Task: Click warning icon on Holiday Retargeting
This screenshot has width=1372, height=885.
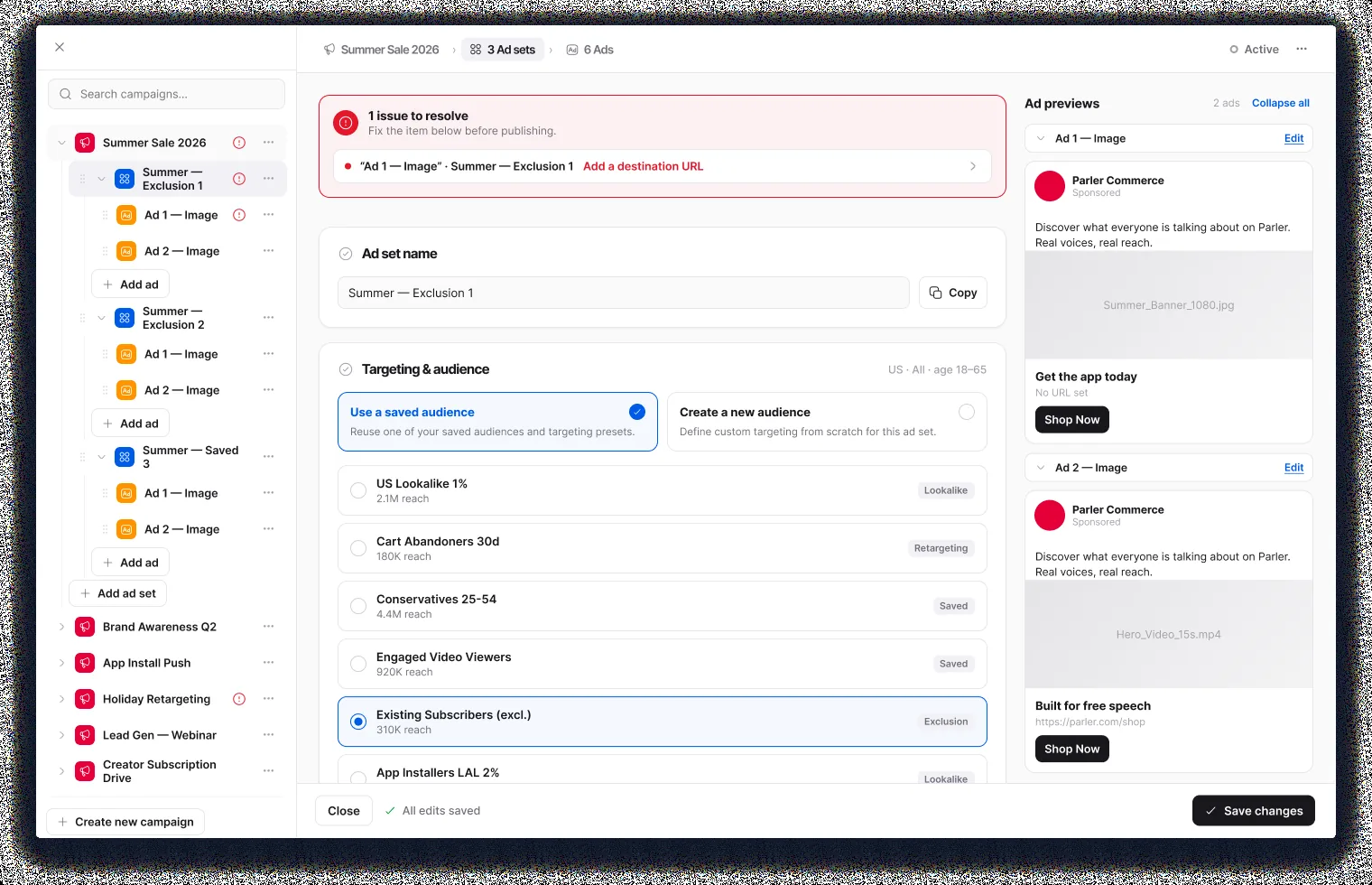Action: [239, 699]
